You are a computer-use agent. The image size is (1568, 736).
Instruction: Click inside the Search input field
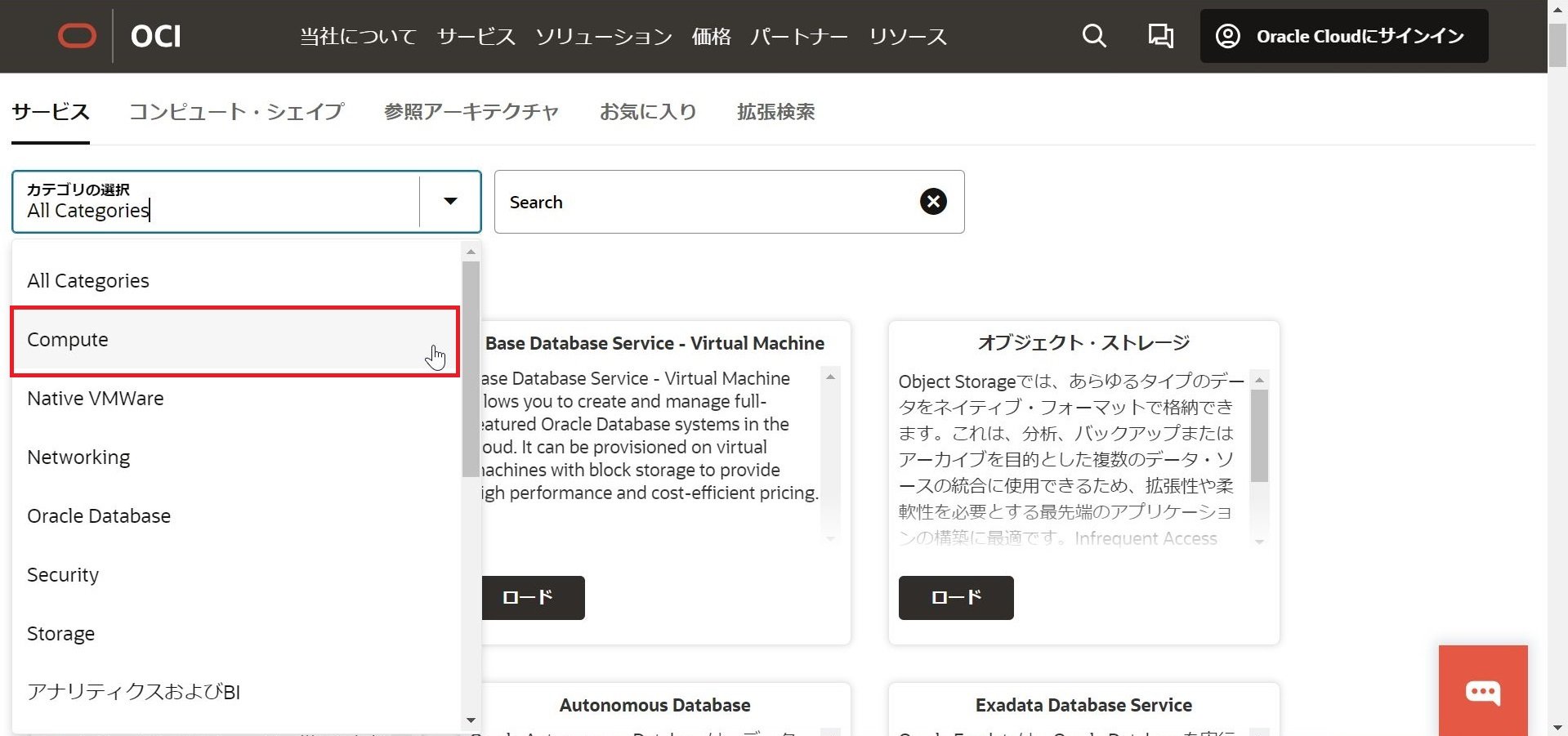[703, 202]
